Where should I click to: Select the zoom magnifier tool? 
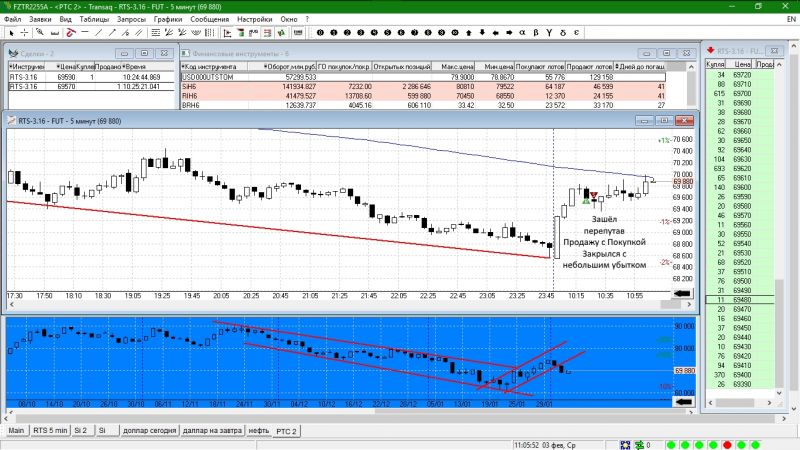(40, 32)
